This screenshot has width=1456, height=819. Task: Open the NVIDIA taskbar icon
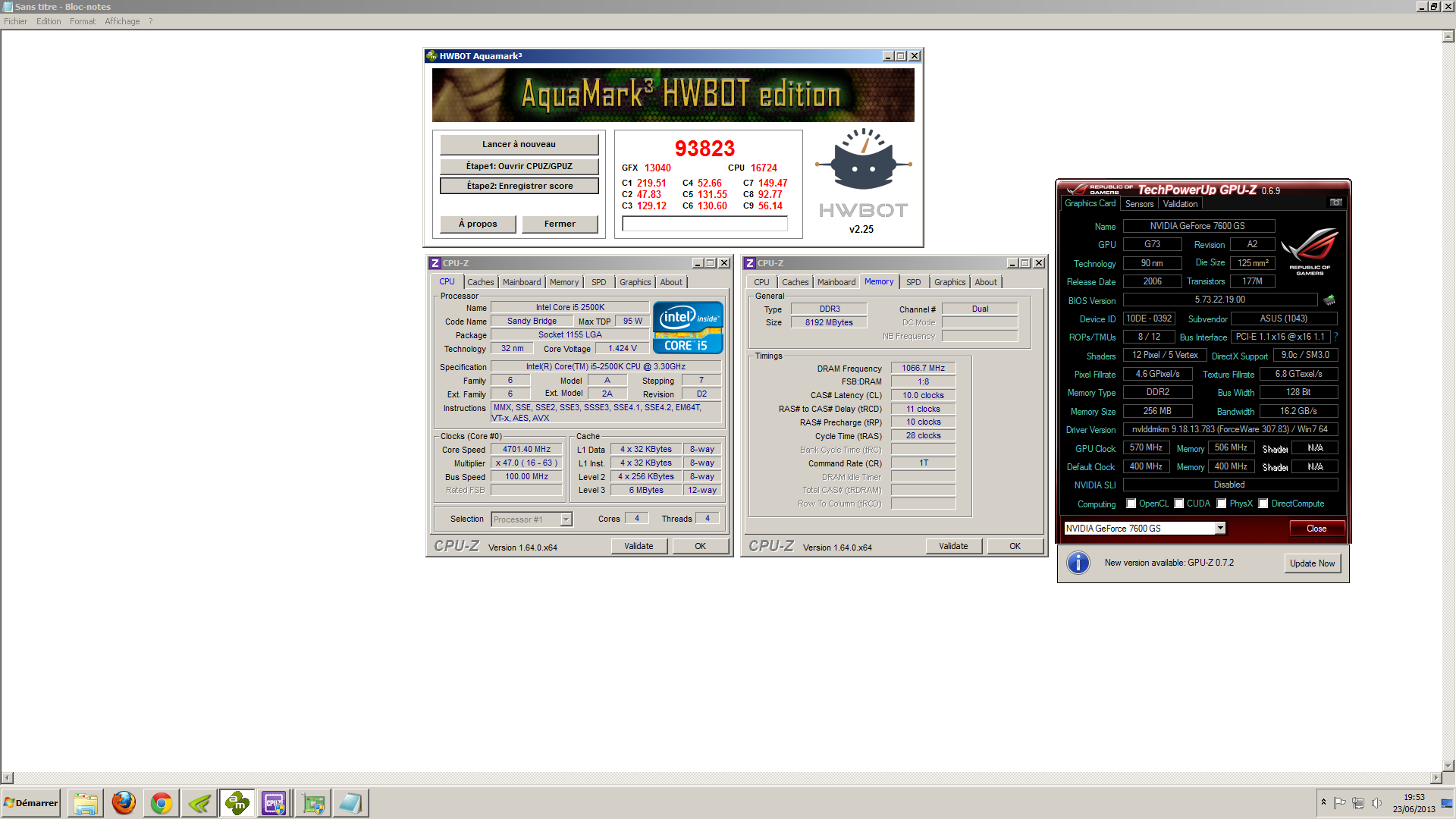tap(199, 803)
